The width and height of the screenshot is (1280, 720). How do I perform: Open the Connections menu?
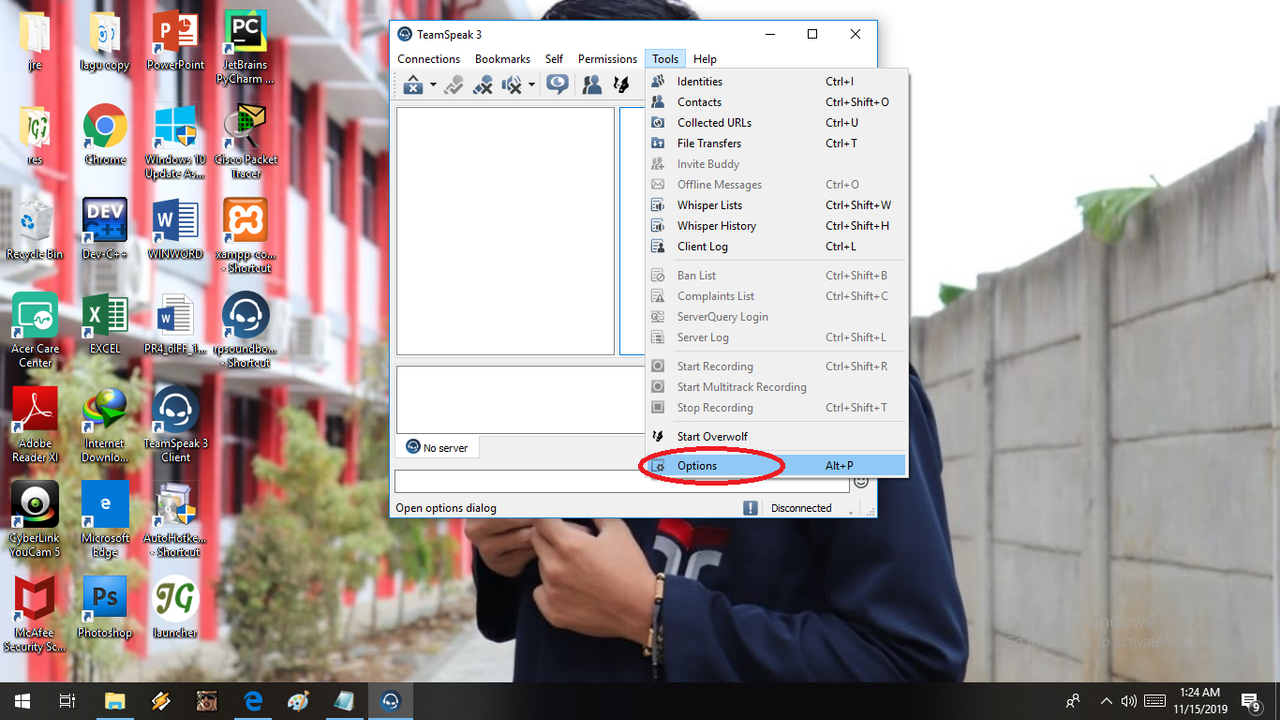point(429,59)
